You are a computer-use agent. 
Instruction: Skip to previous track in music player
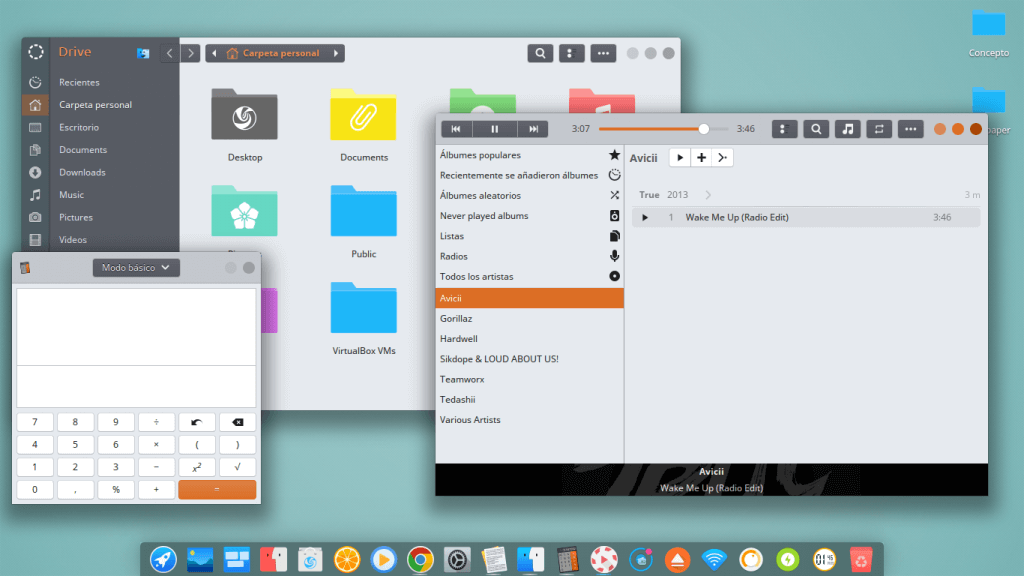455,129
